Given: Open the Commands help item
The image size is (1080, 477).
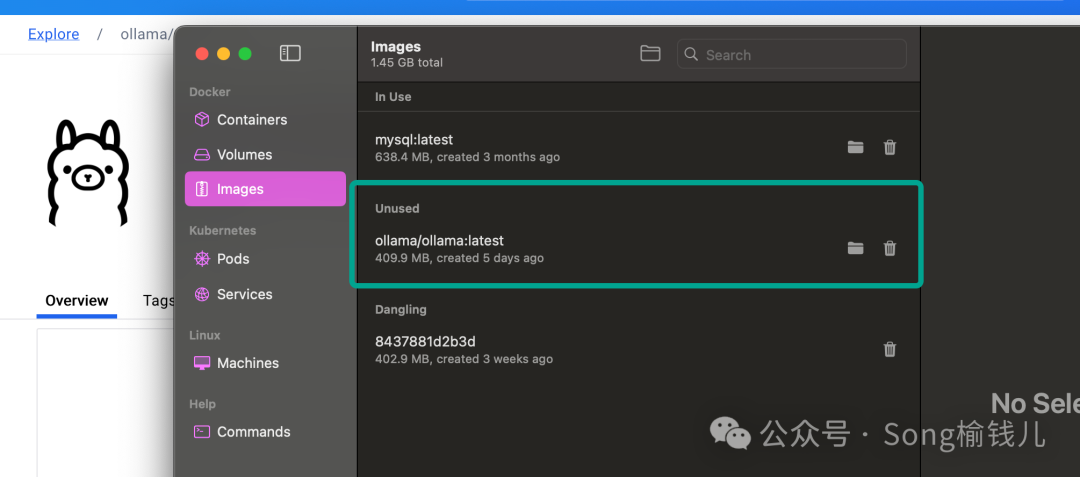Looking at the screenshot, I should [x=265, y=432].
